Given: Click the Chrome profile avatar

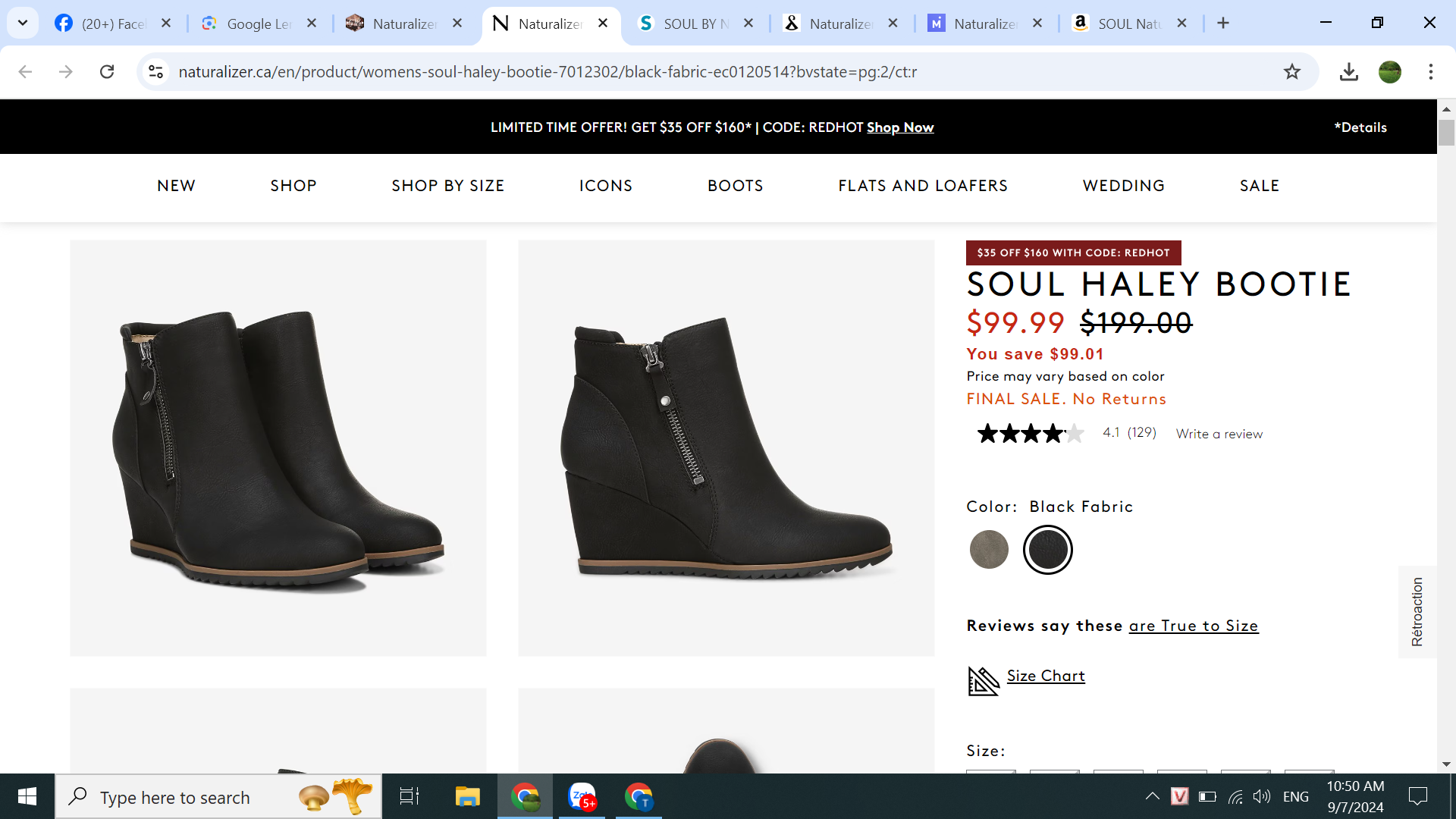Looking at the screenshot, I should pyautogui.click(x=1389, y=72).
